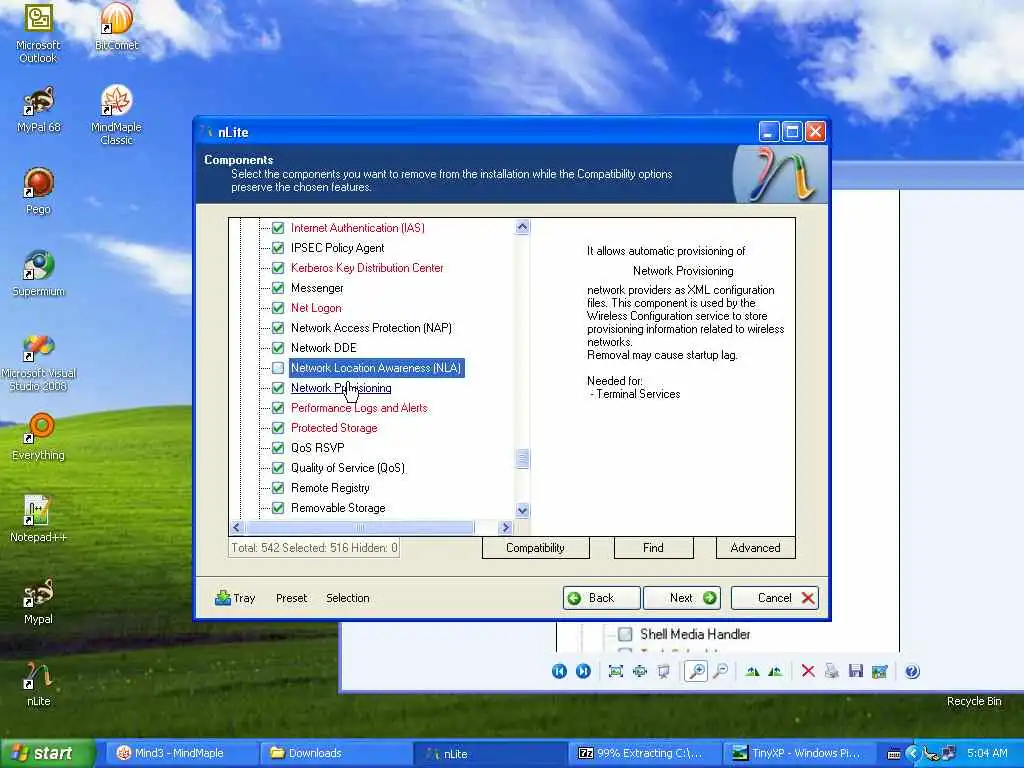Click the Tray option in nLite
The width and height of the screenshot is (1024, 768).
click(235, 598)
